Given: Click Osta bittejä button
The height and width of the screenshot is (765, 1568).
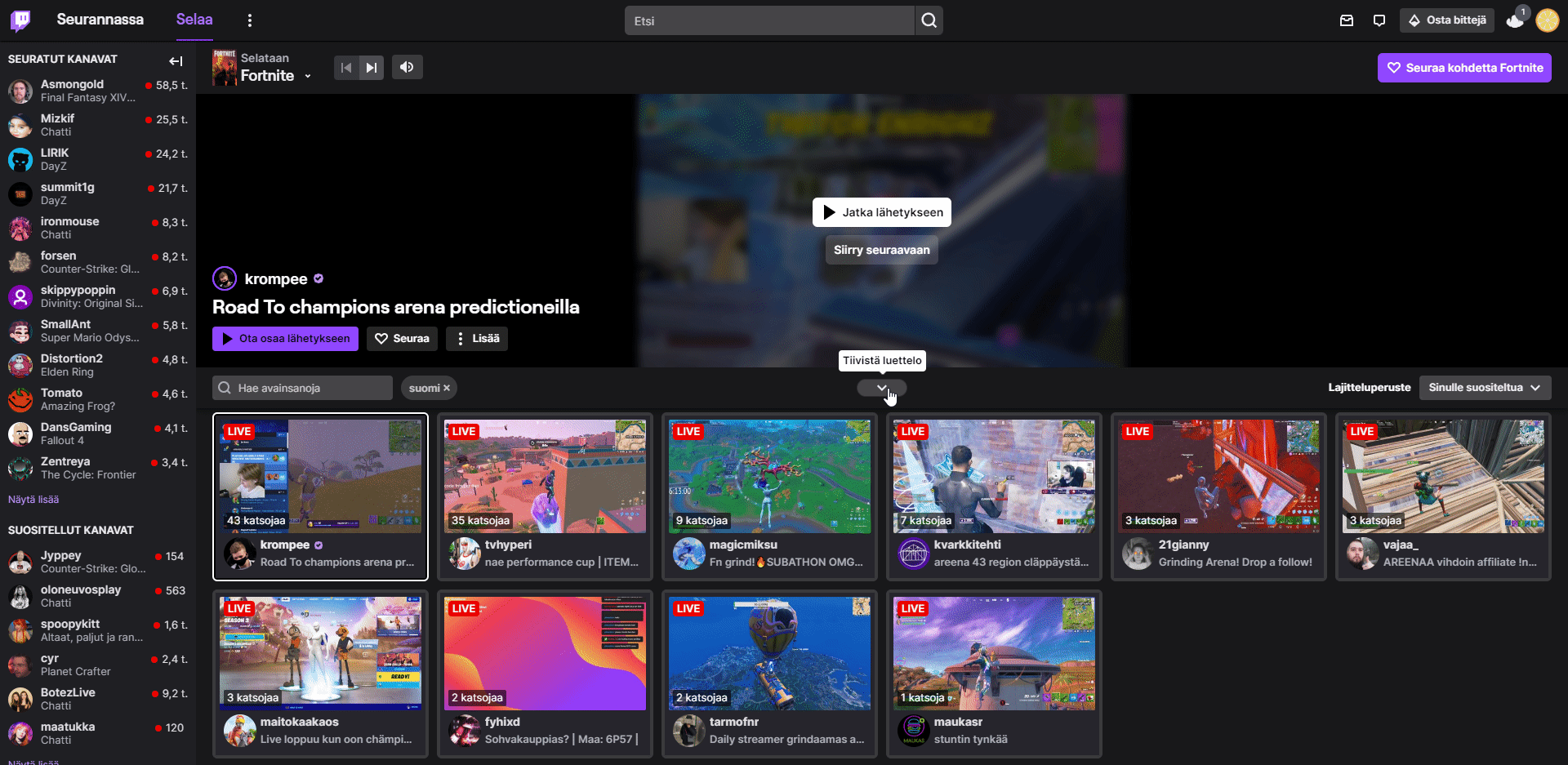Looking at the screenshot, I should [x=1447, y=20].
